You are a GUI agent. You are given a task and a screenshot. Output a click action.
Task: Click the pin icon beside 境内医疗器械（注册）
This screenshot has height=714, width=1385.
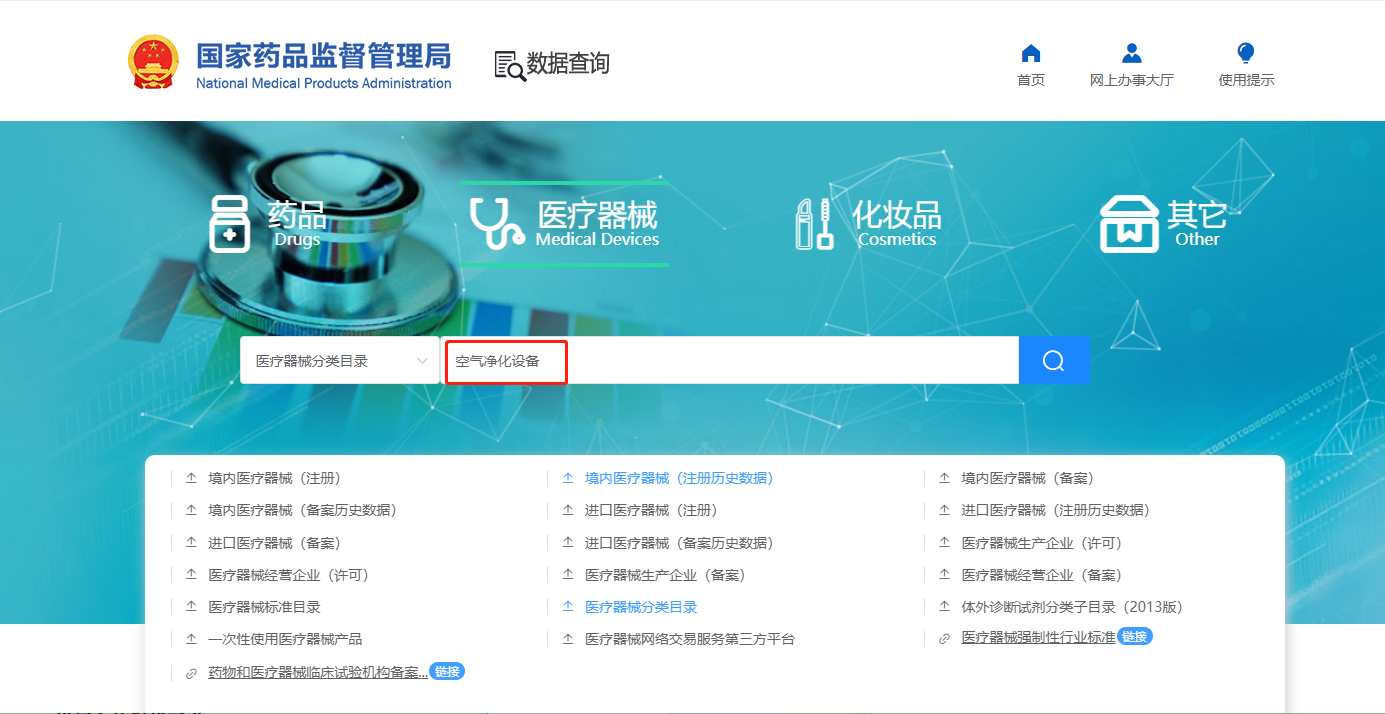pos(191,479)
